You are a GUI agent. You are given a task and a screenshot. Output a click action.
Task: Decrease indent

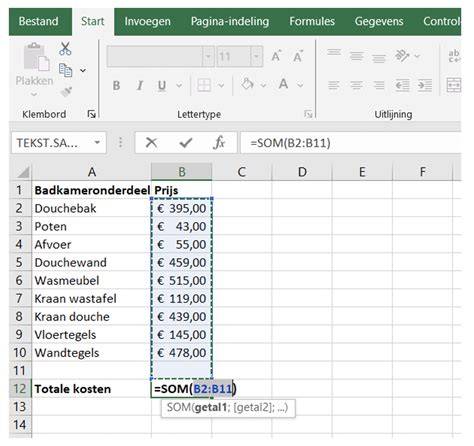402,85
